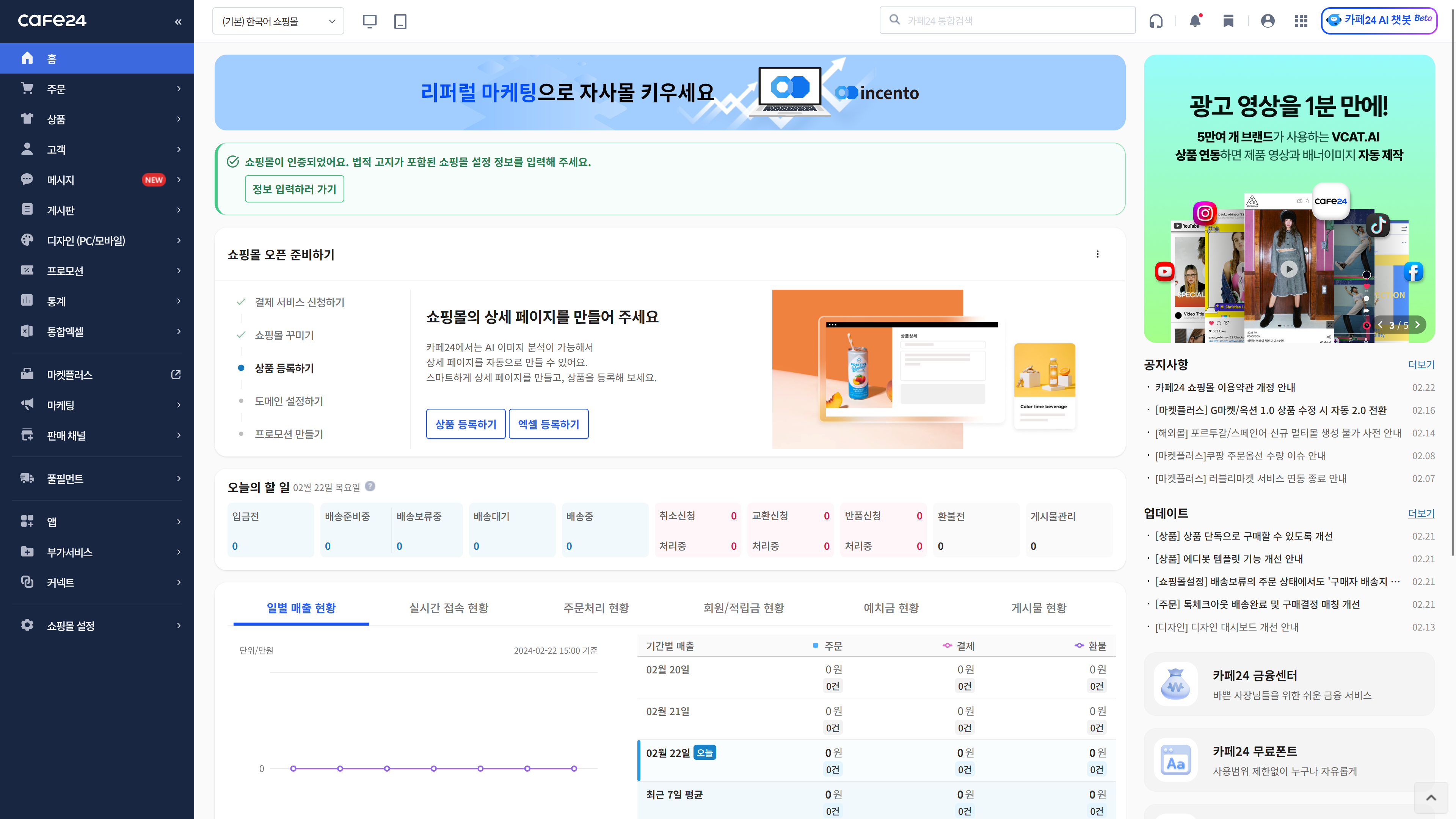Viewport: 1456px width, 819px height.
Task: Open the apps grid icon
Action: 1301,21
